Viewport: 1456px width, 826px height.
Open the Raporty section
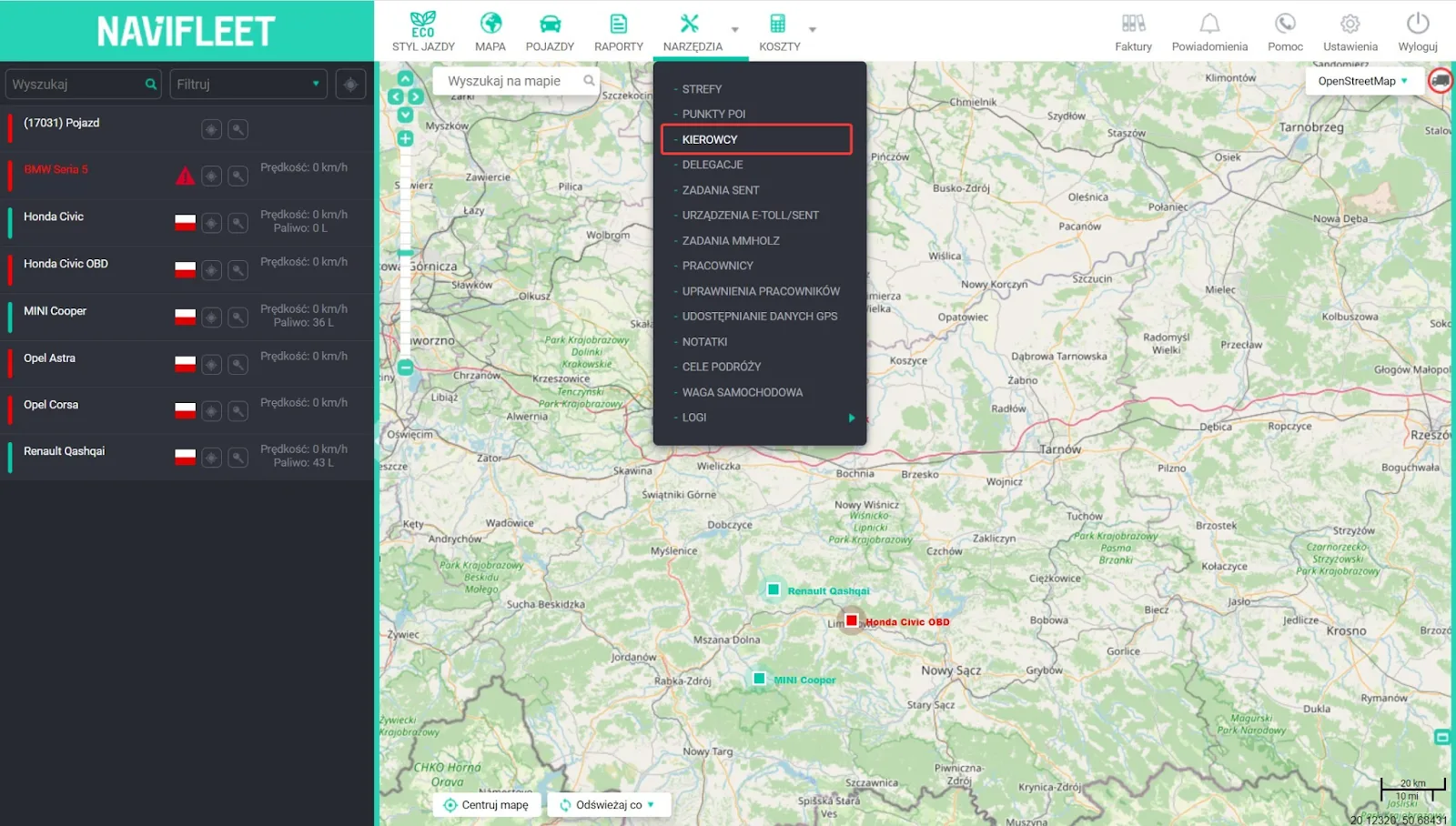click(618, 32)
